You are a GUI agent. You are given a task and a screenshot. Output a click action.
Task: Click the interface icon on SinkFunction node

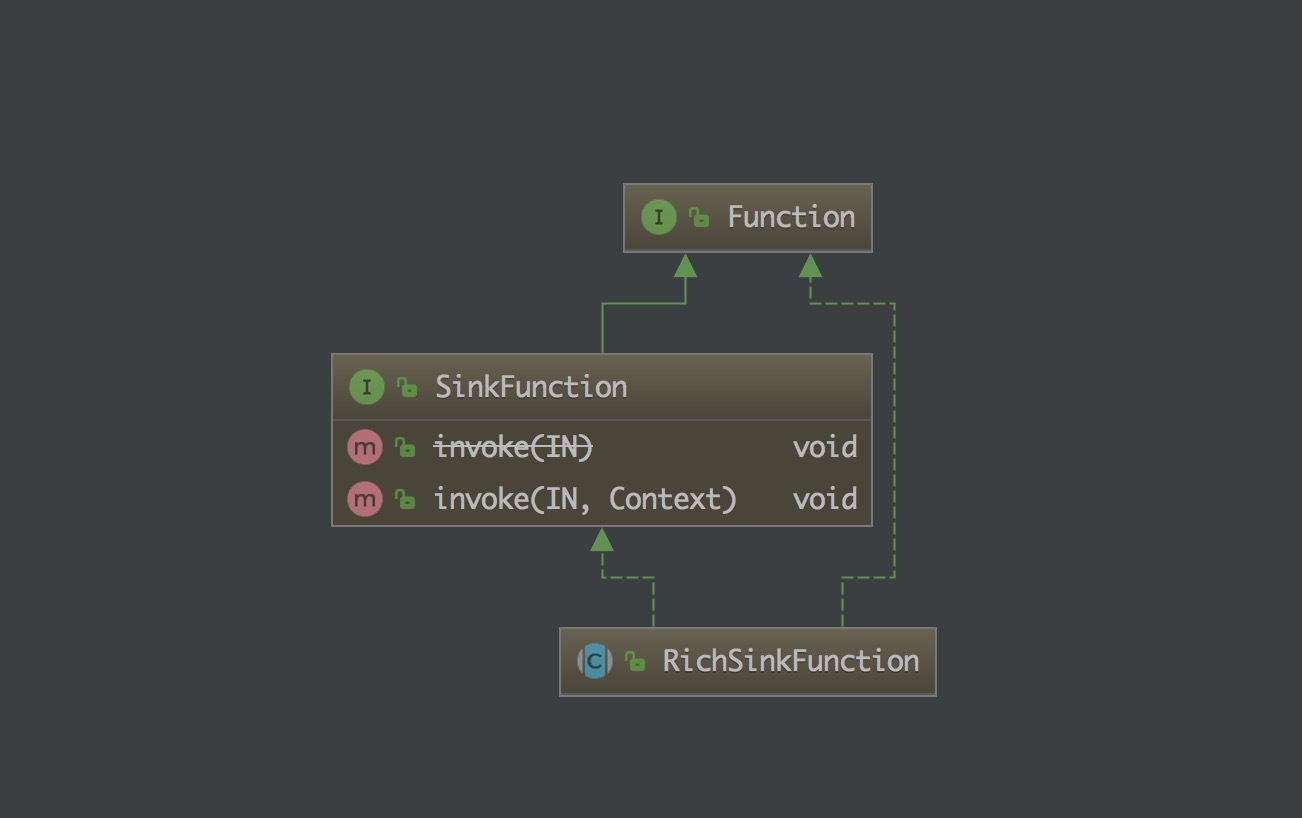click(366, 387)
